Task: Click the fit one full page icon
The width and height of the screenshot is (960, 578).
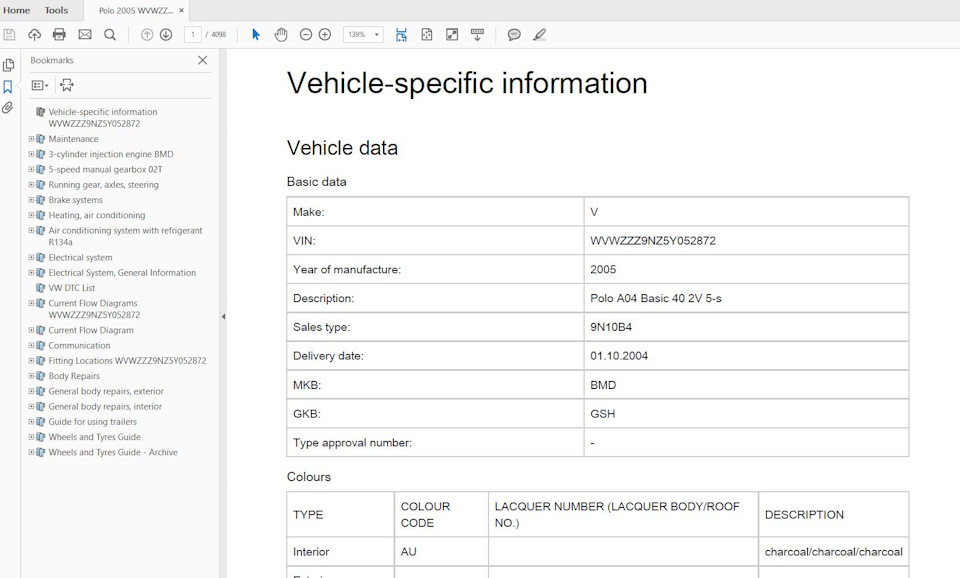Action: pos(427,35)
